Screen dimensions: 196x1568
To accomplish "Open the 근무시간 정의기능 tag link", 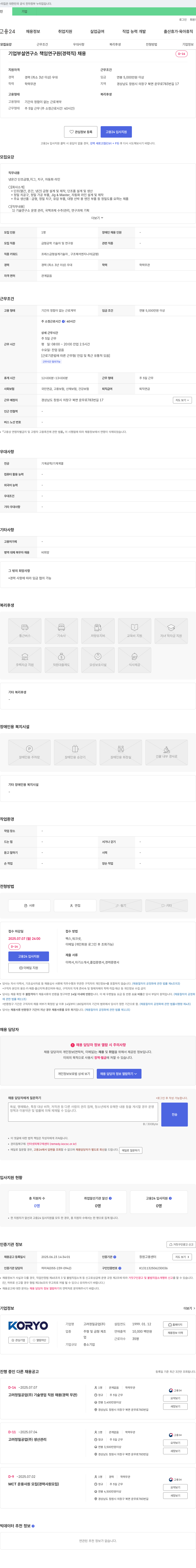I will pyautogui.click(x=52, y=362).
